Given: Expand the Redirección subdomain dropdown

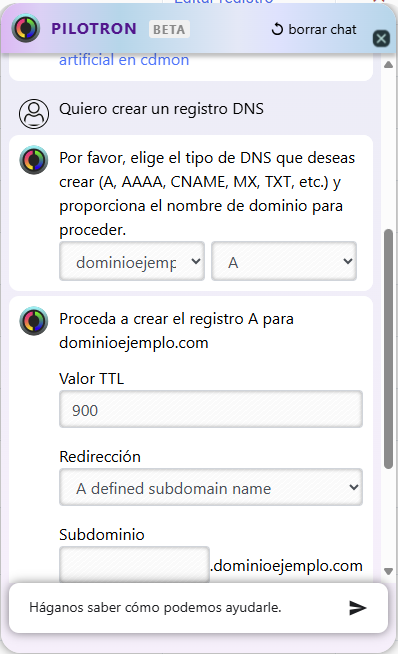Looking at the screenshot, I should (x=211, y=487).
